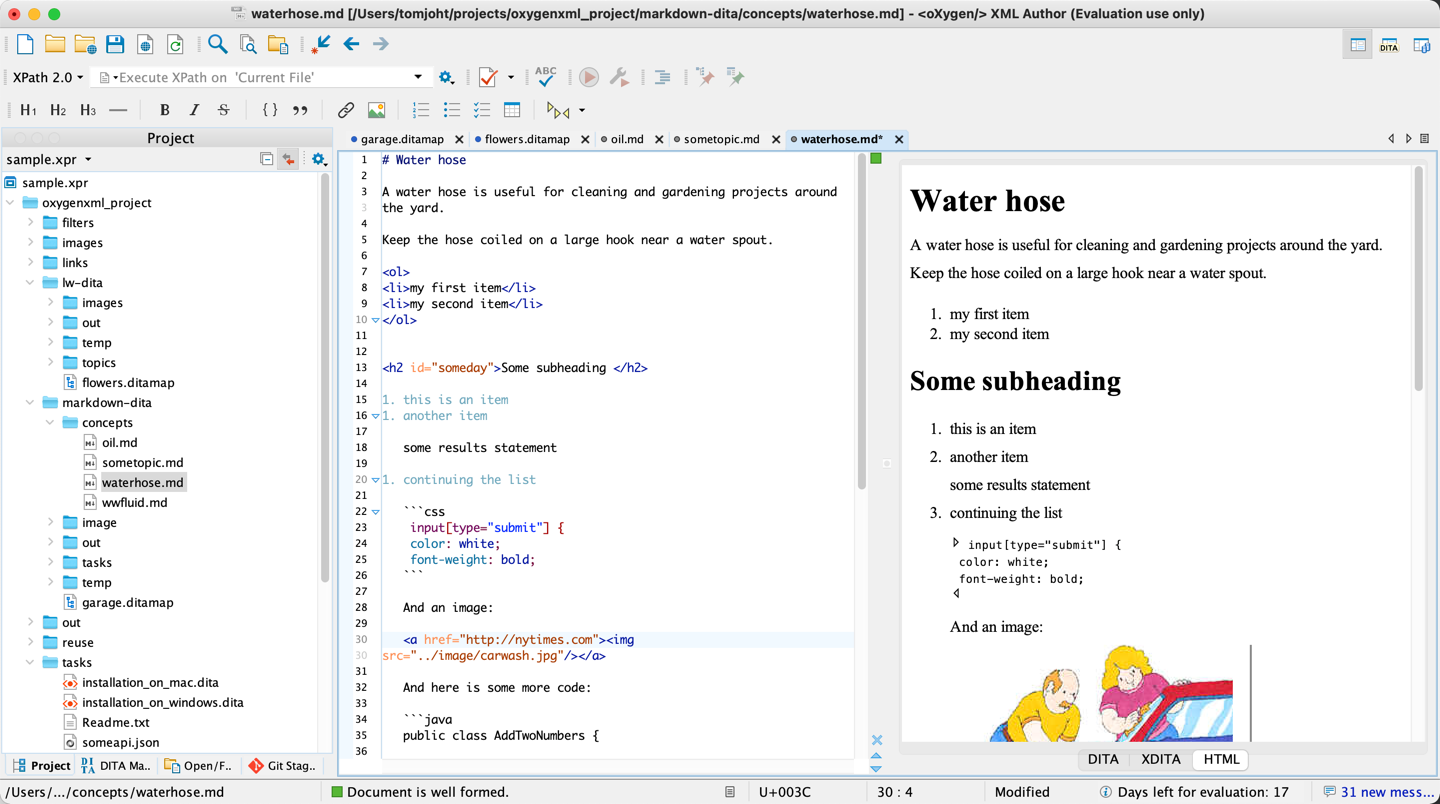The width and height of the screenshot is (1440, 804).
Task: Click the Heading 2 toolbar icon
Action: click(x=58, y=110)
